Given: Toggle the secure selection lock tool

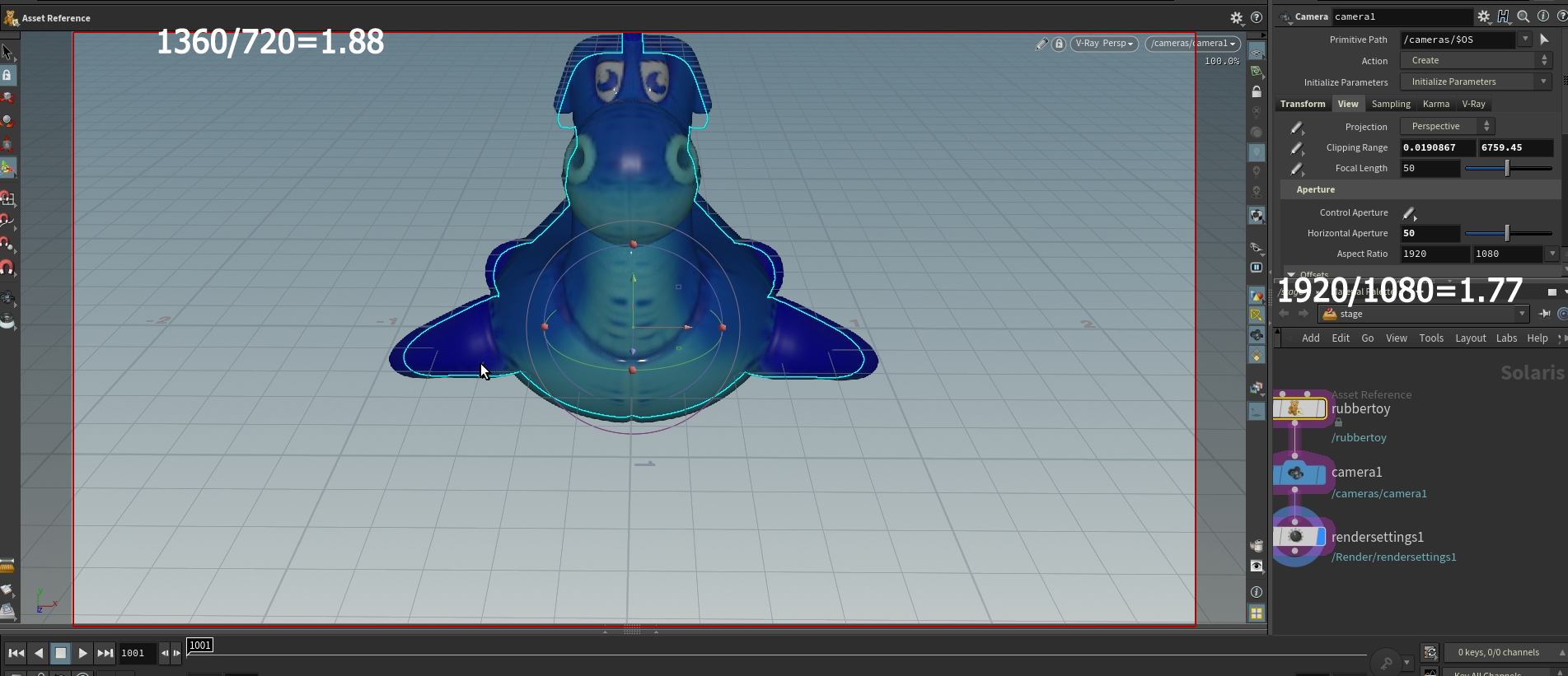Looking at the screenshot, I should [x=7, y=75].
